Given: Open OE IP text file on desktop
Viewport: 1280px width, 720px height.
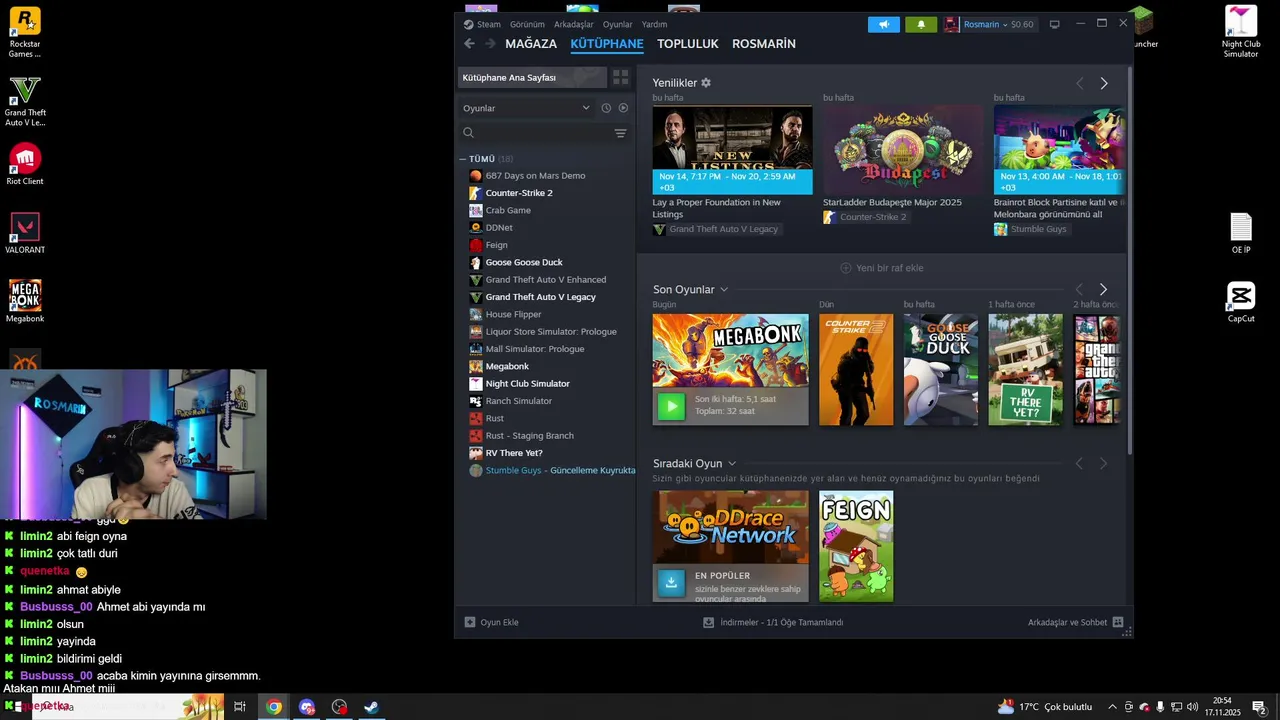Looking at the screenshot, I should 1241,234.
